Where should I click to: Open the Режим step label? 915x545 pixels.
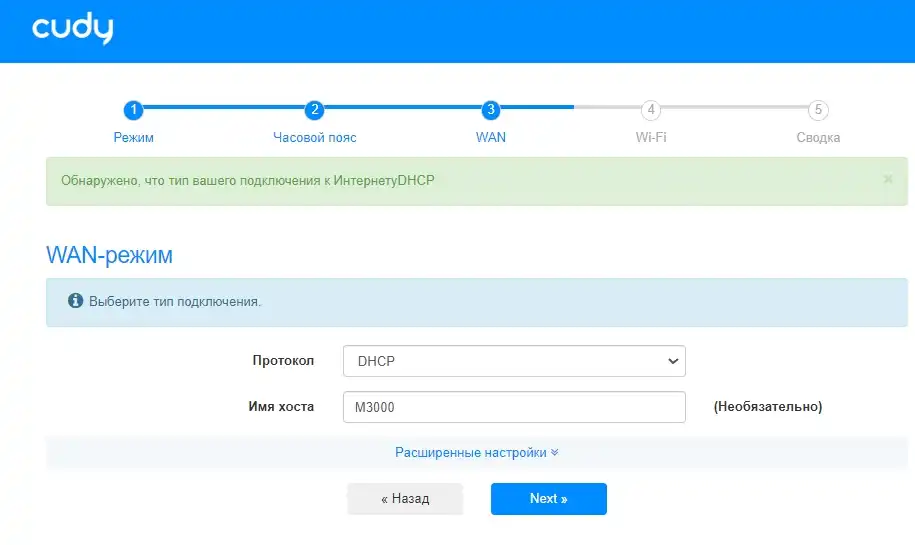(134, 138)
